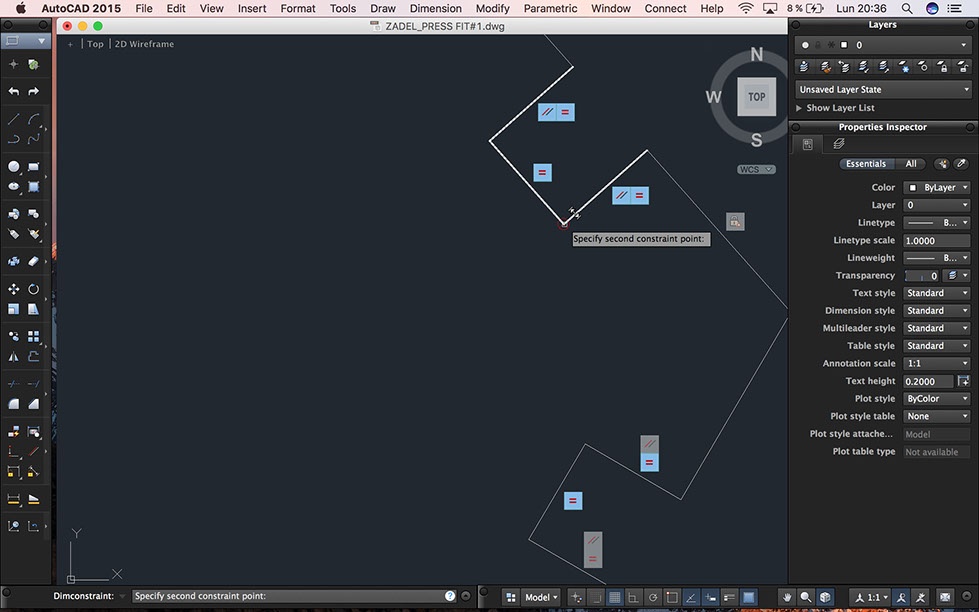
Task: Select the Rotate tool
Action: (x=34, y=289)
